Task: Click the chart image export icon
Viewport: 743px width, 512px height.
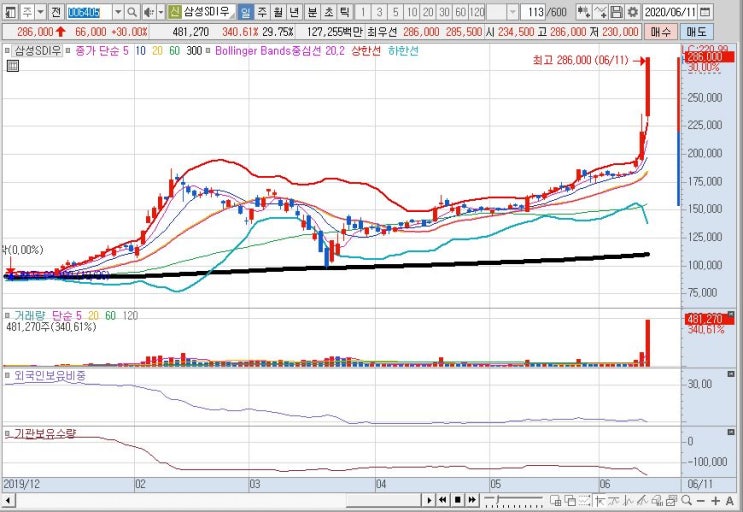Action: [x=671, y=500]
